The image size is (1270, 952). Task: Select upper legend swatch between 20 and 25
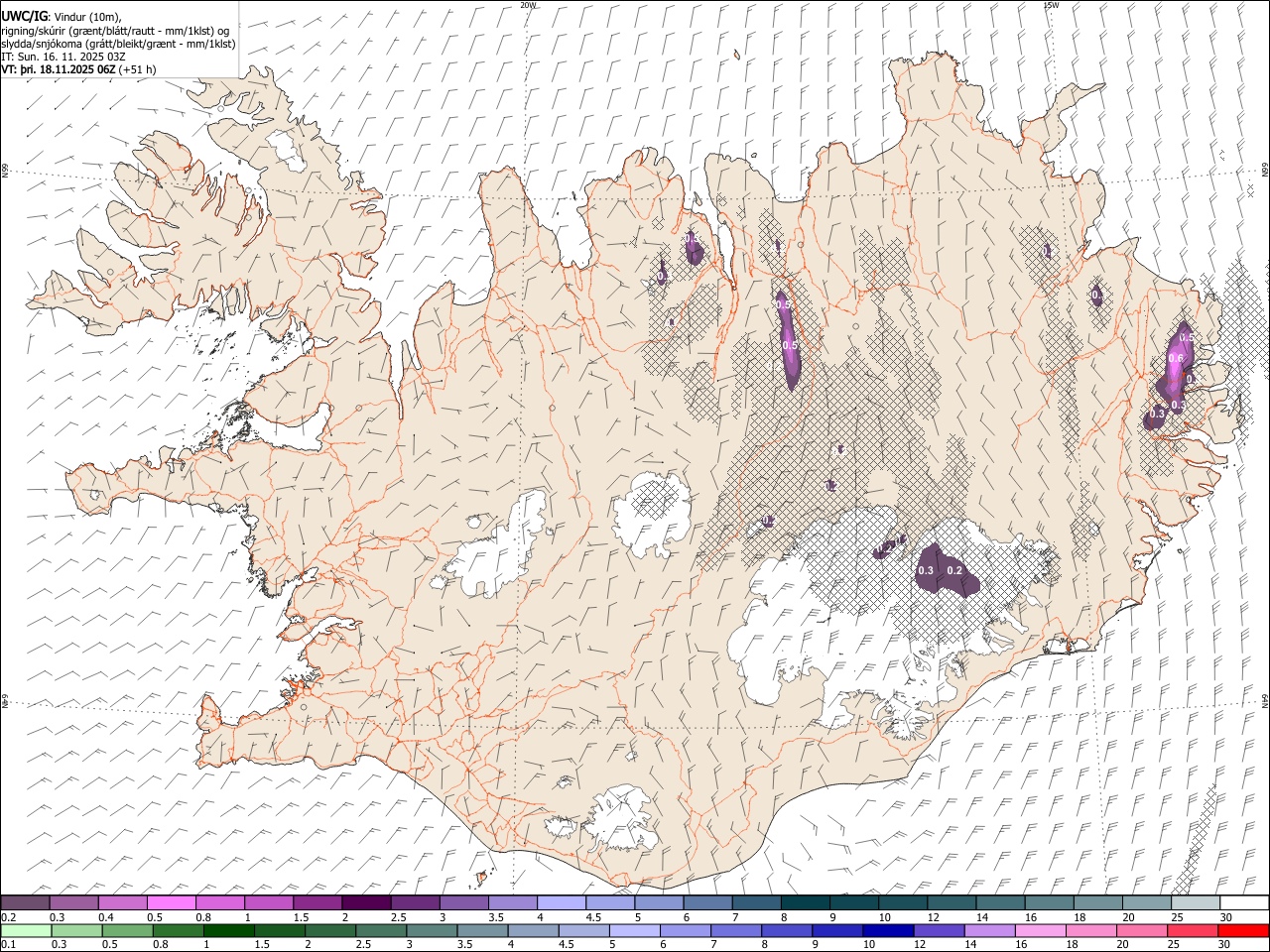pyautogui.click(x=1147, y=902)
